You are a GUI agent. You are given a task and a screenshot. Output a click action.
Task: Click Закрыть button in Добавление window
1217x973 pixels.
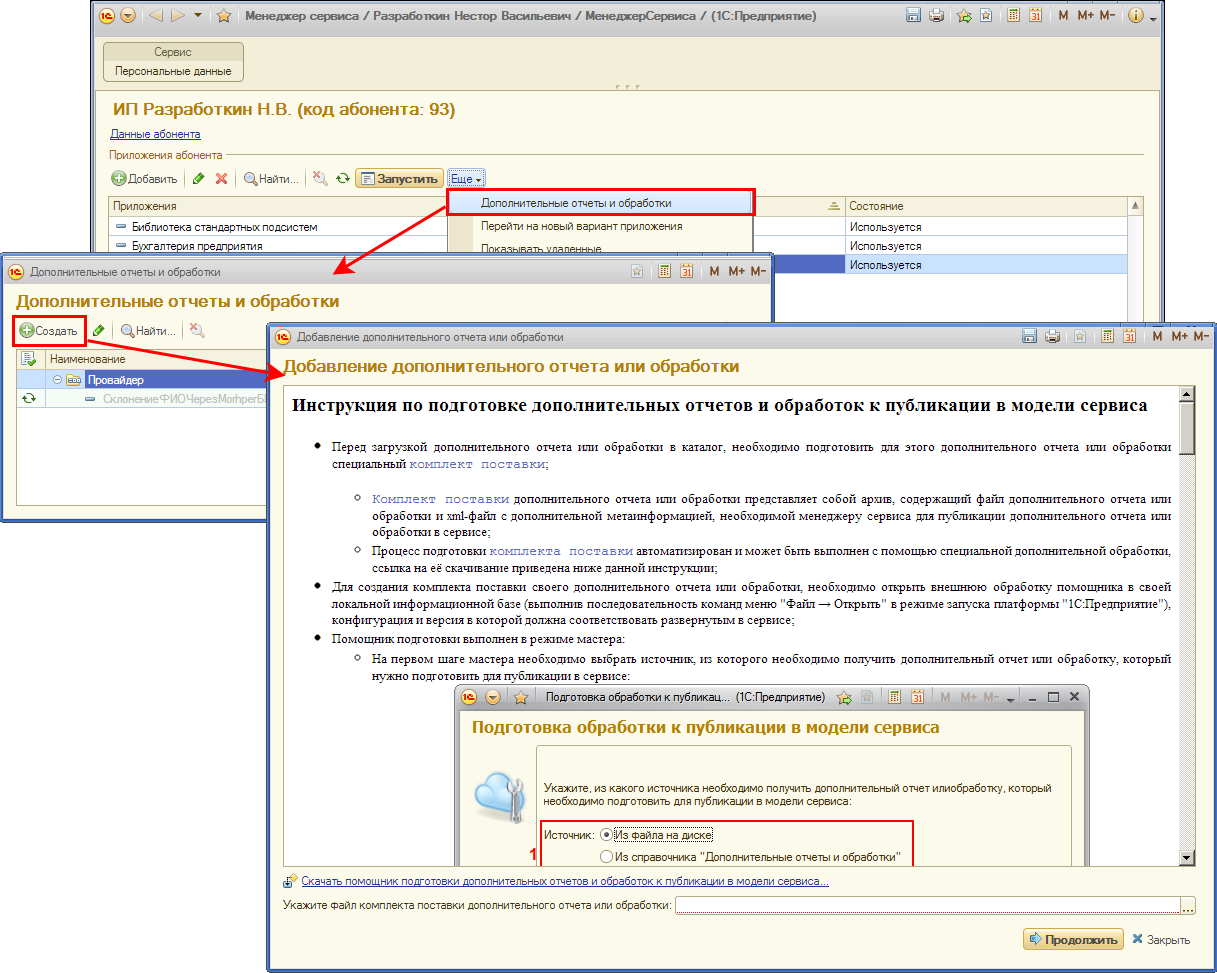(x=1160, y=940)
